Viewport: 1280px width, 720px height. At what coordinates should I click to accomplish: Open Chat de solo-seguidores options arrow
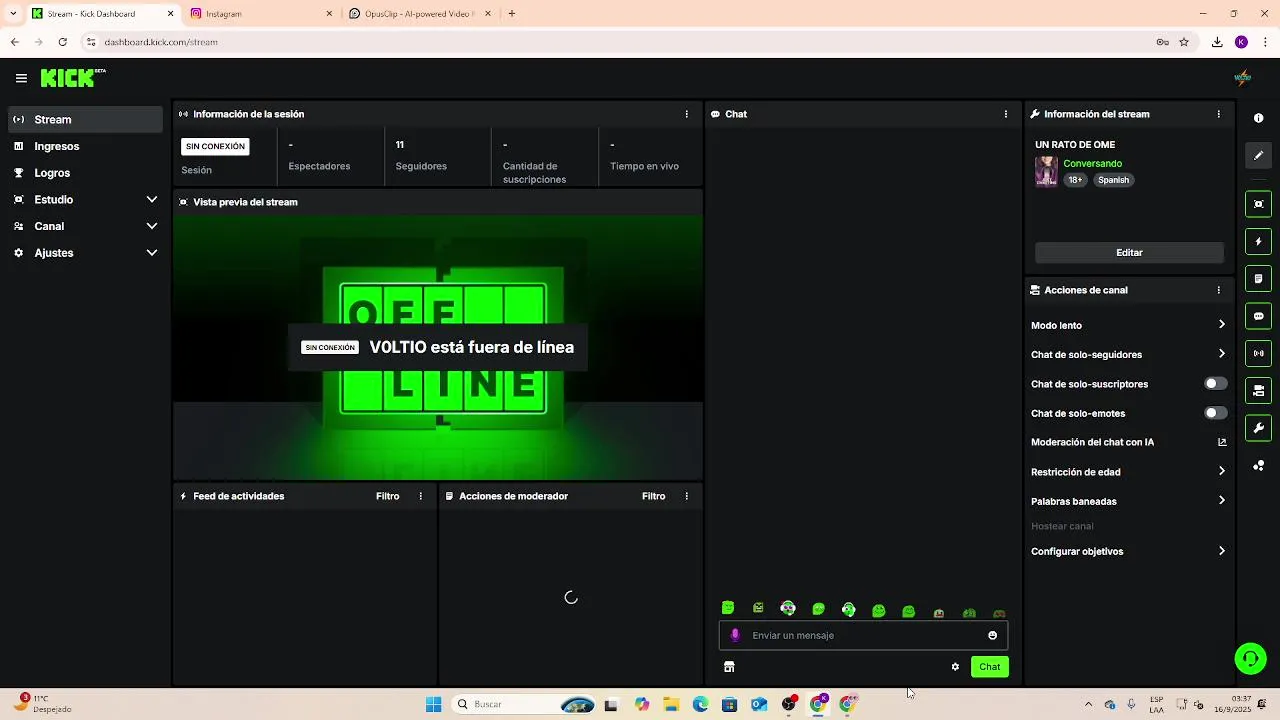(x=1221, y=354)
